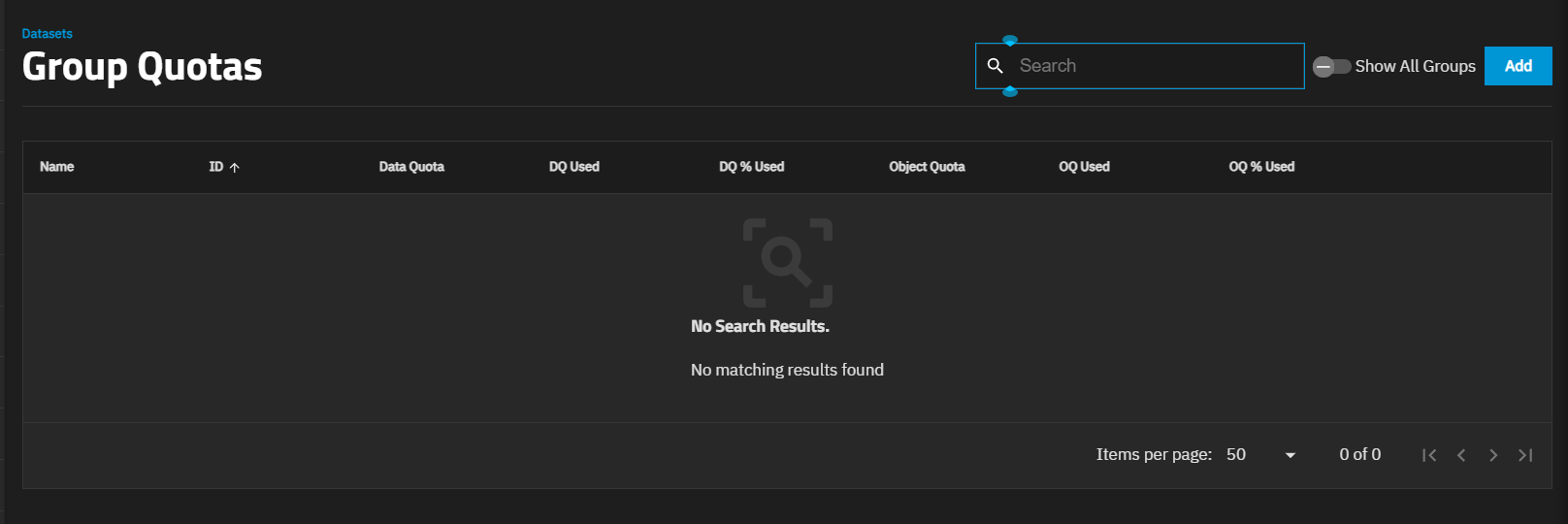Image resolution: width=1568 pixels, height=524 pixels.
Task: Click the ID column header label
Action: coord(216,167)
